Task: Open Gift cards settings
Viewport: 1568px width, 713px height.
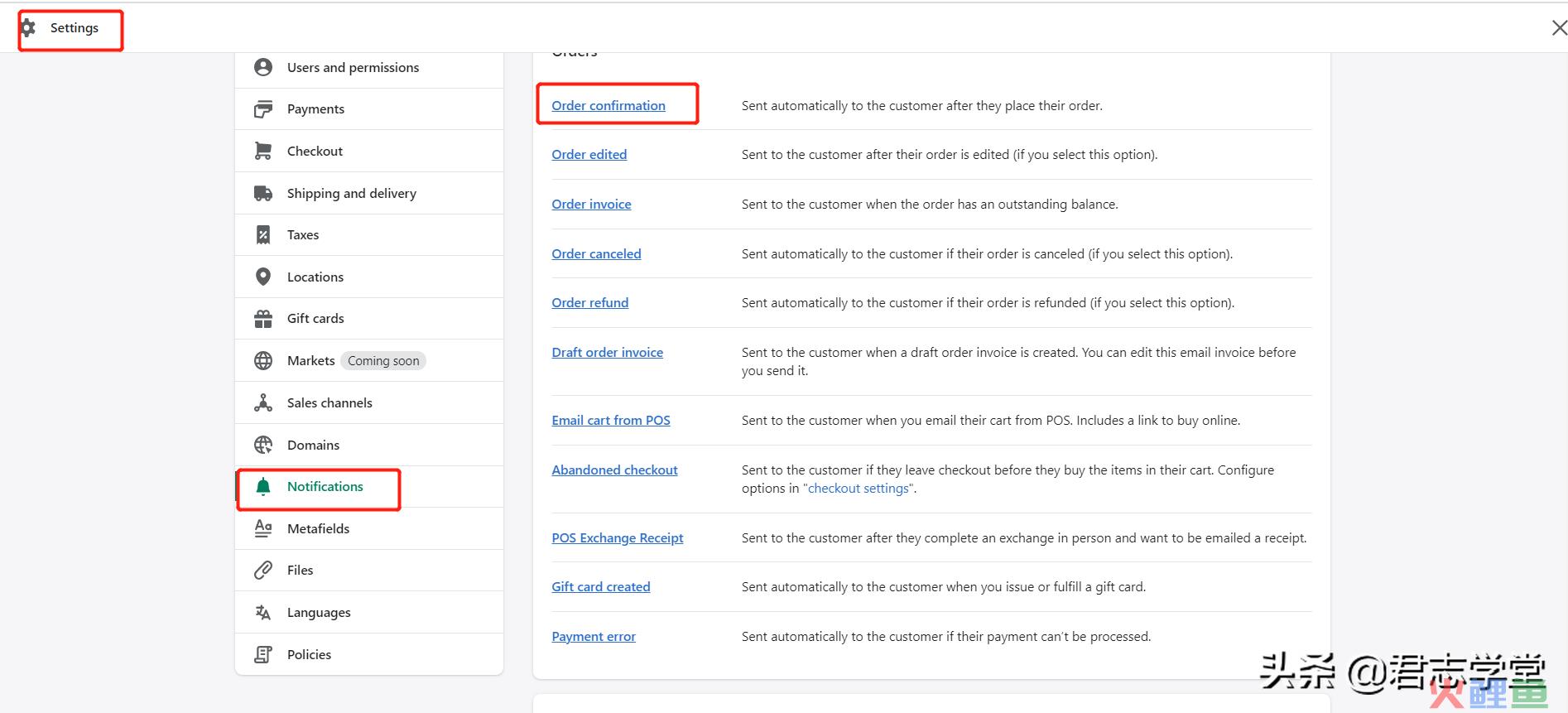Action: pos(369,318)
